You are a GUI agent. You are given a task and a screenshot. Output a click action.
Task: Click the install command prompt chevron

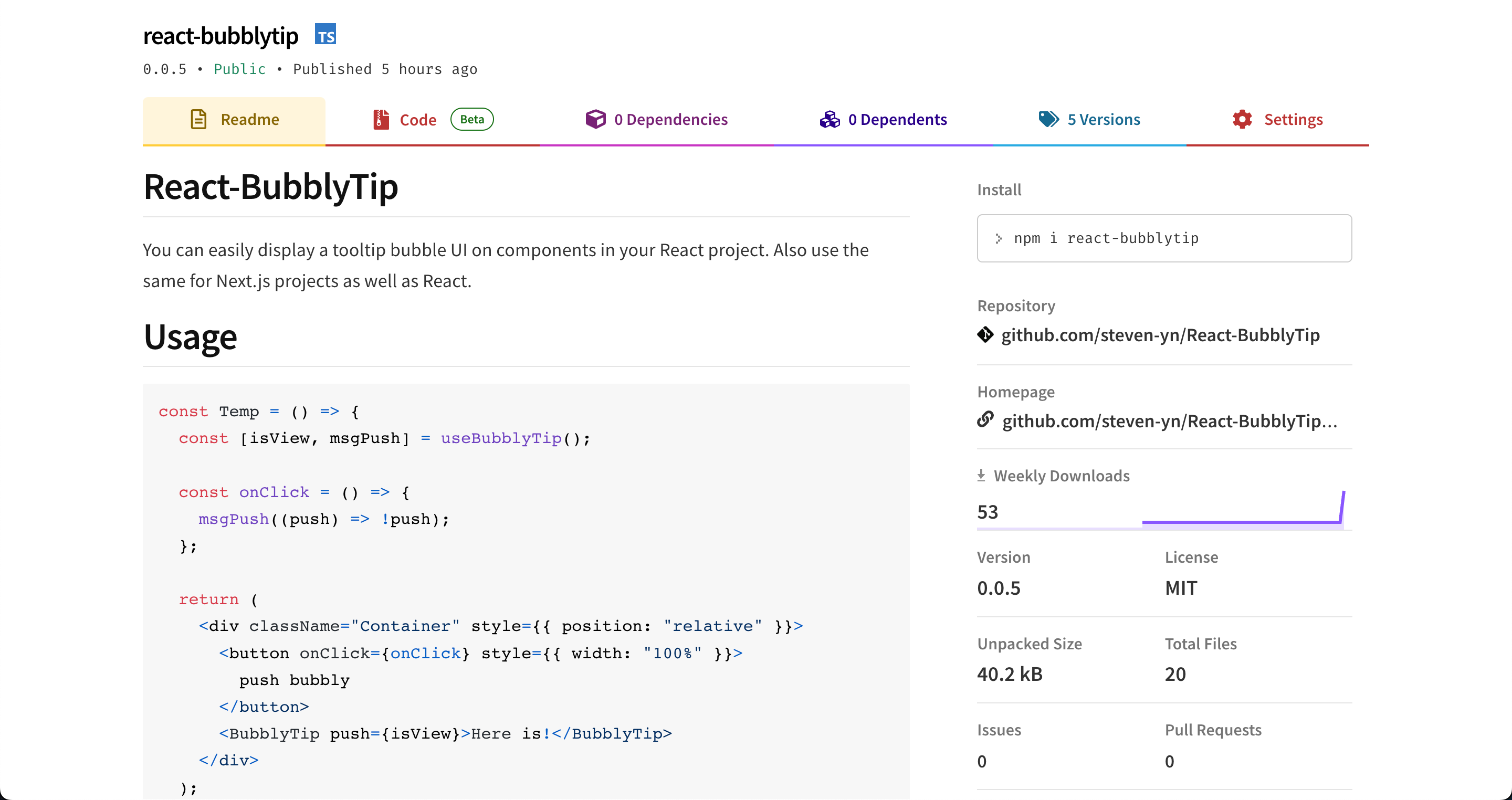(x=999, y=238)
